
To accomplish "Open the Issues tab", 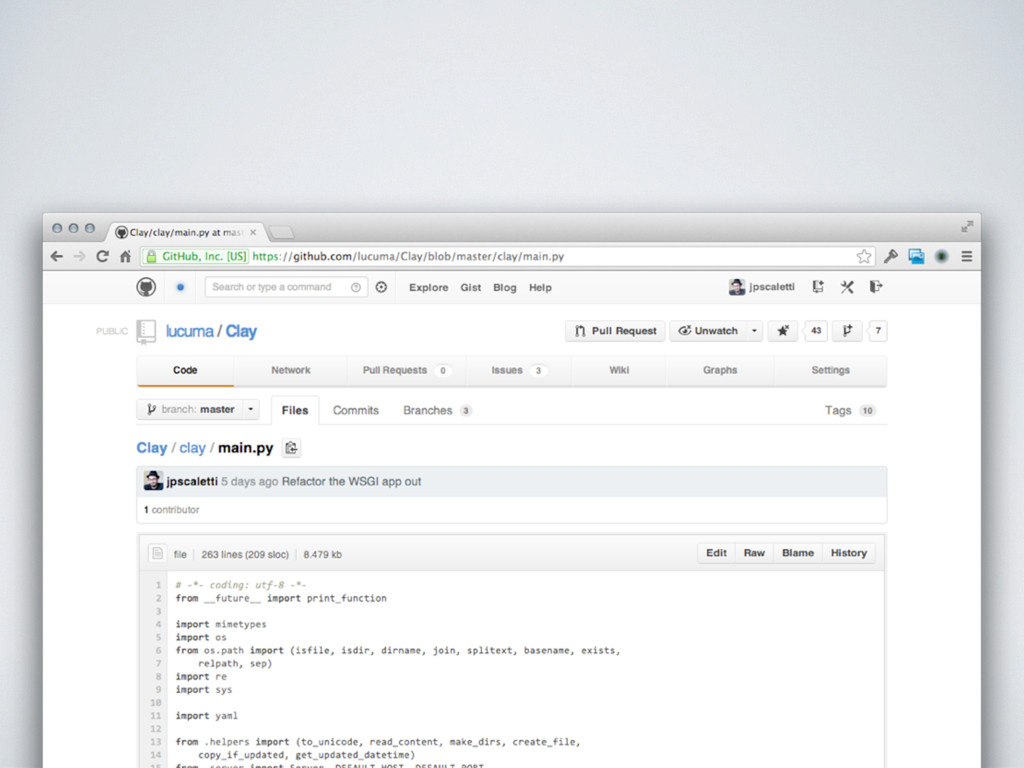I will [519, 370].
